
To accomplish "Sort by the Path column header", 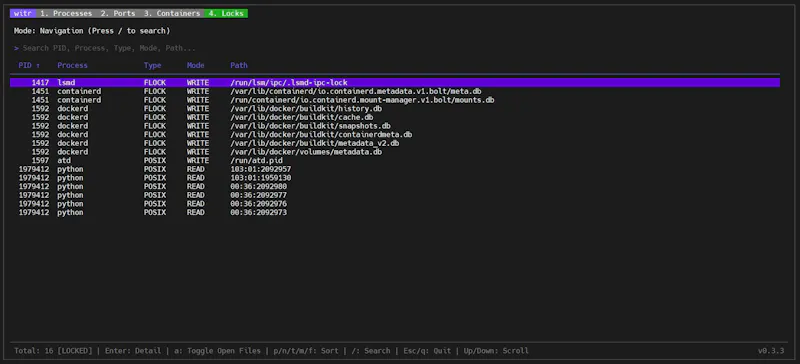I will pos(239,65).
